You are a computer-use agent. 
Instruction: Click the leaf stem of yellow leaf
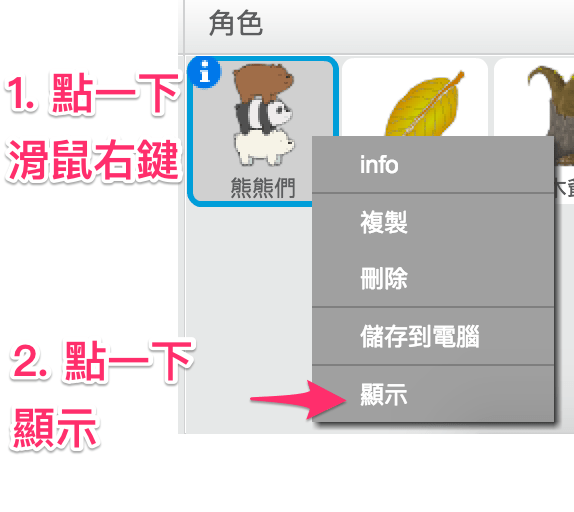457,78
